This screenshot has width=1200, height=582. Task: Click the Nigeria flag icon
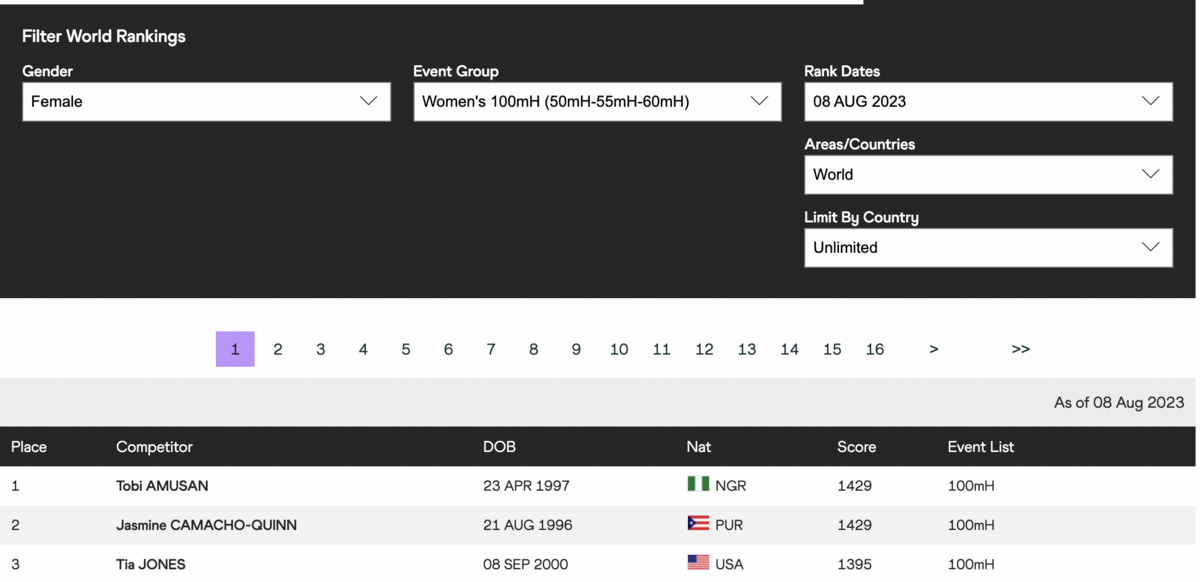698,484
